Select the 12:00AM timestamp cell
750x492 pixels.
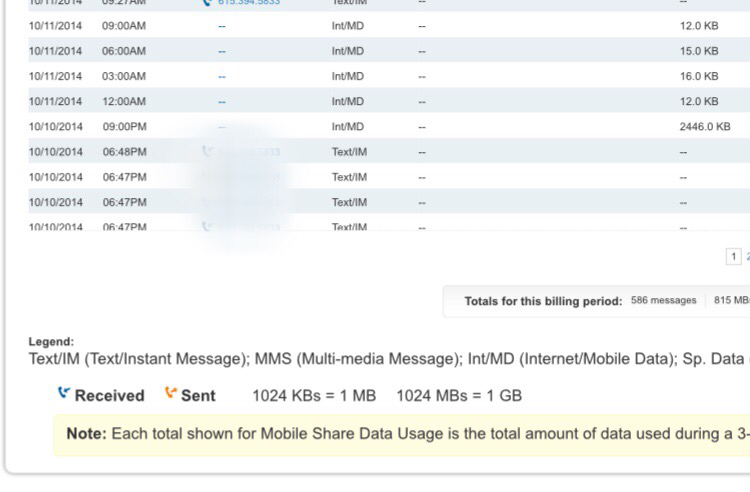(124, 101)
